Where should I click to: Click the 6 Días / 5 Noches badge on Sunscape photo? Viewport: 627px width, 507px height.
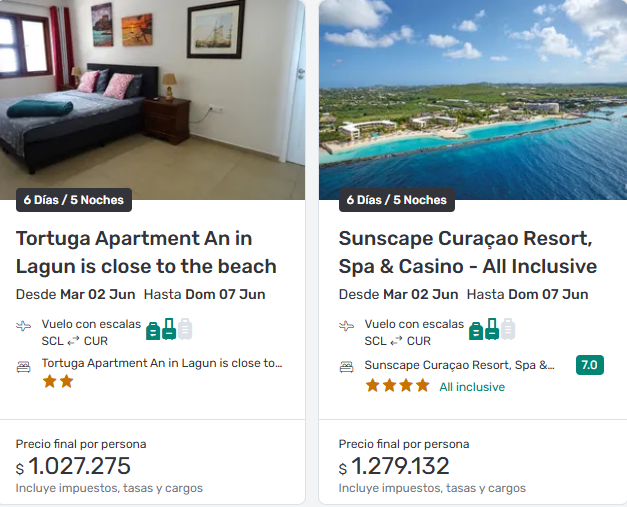[397, 200]
